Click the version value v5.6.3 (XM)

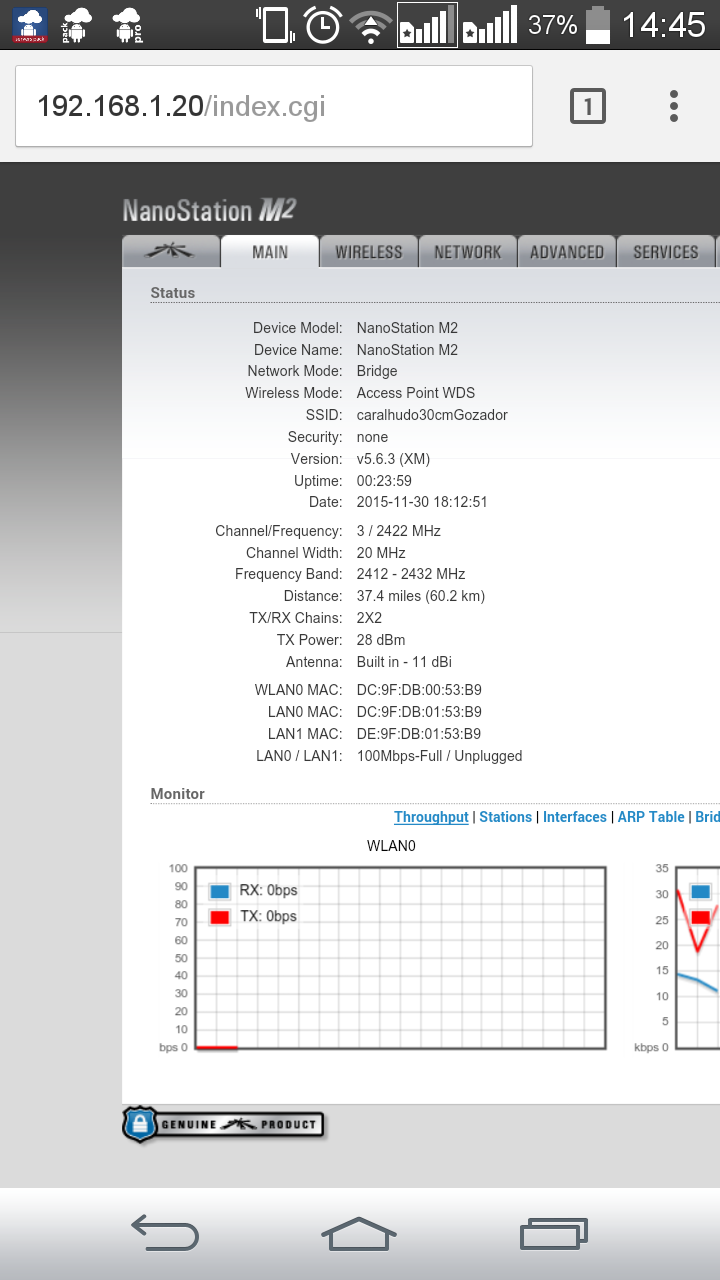(x=393, y=459)
